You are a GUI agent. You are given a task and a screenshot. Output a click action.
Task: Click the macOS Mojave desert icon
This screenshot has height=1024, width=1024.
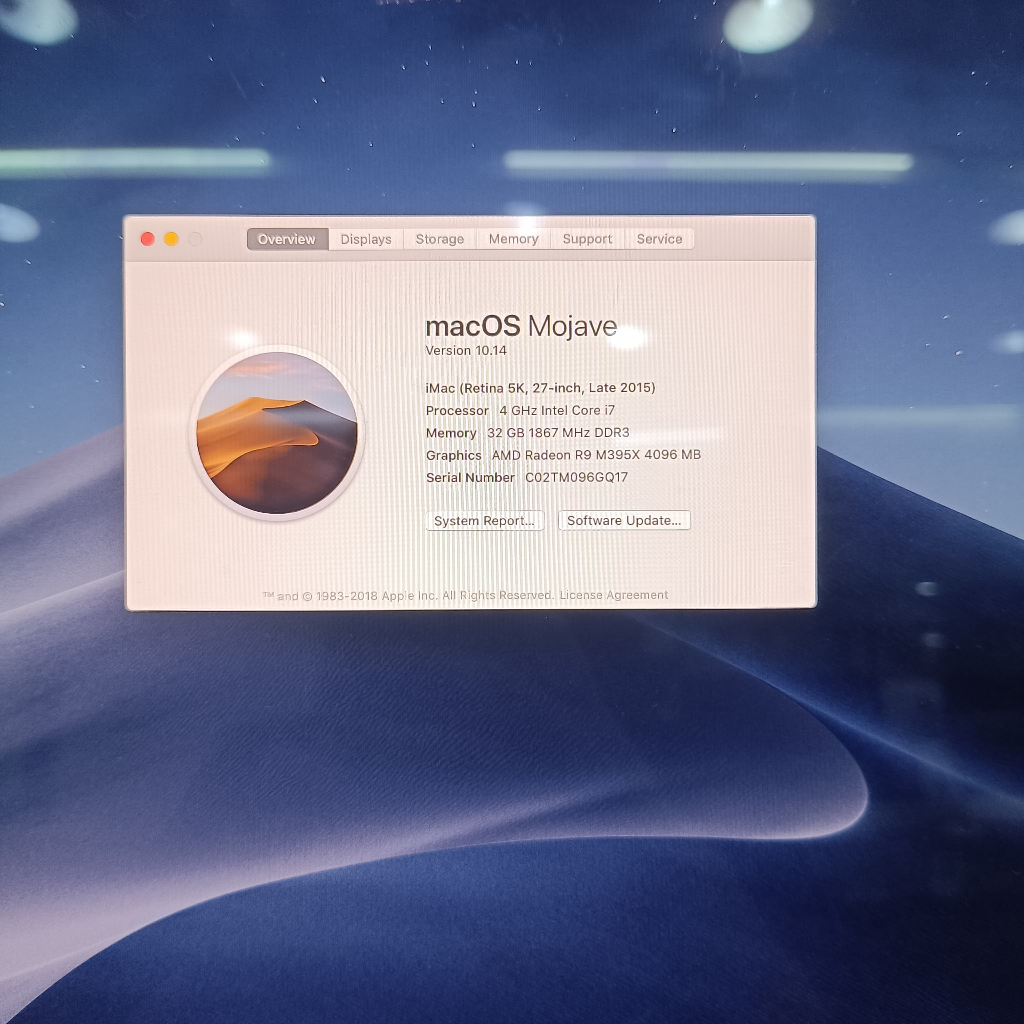pos(277,433)
